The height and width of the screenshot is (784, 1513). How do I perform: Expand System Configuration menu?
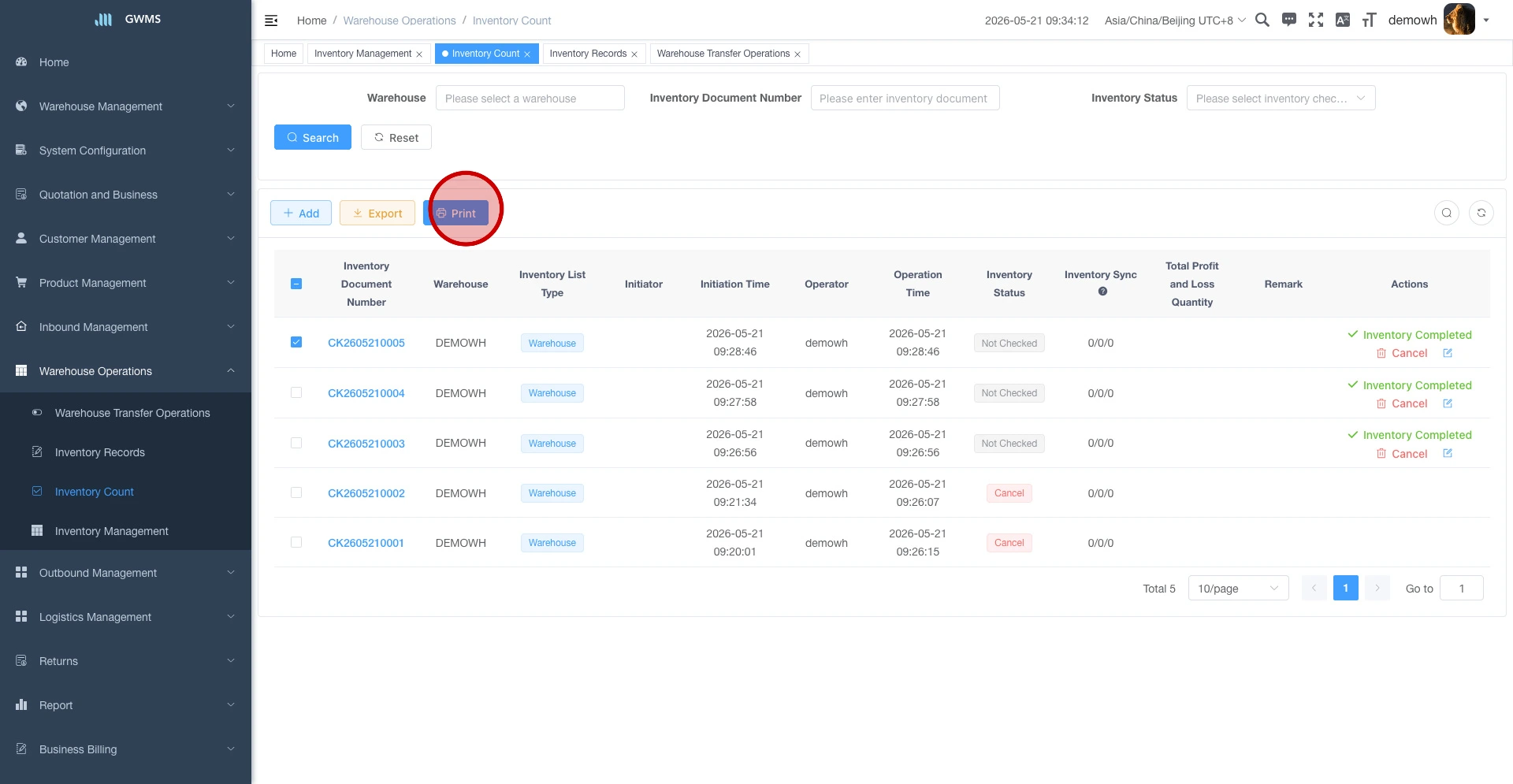click(x=126, y=150)
